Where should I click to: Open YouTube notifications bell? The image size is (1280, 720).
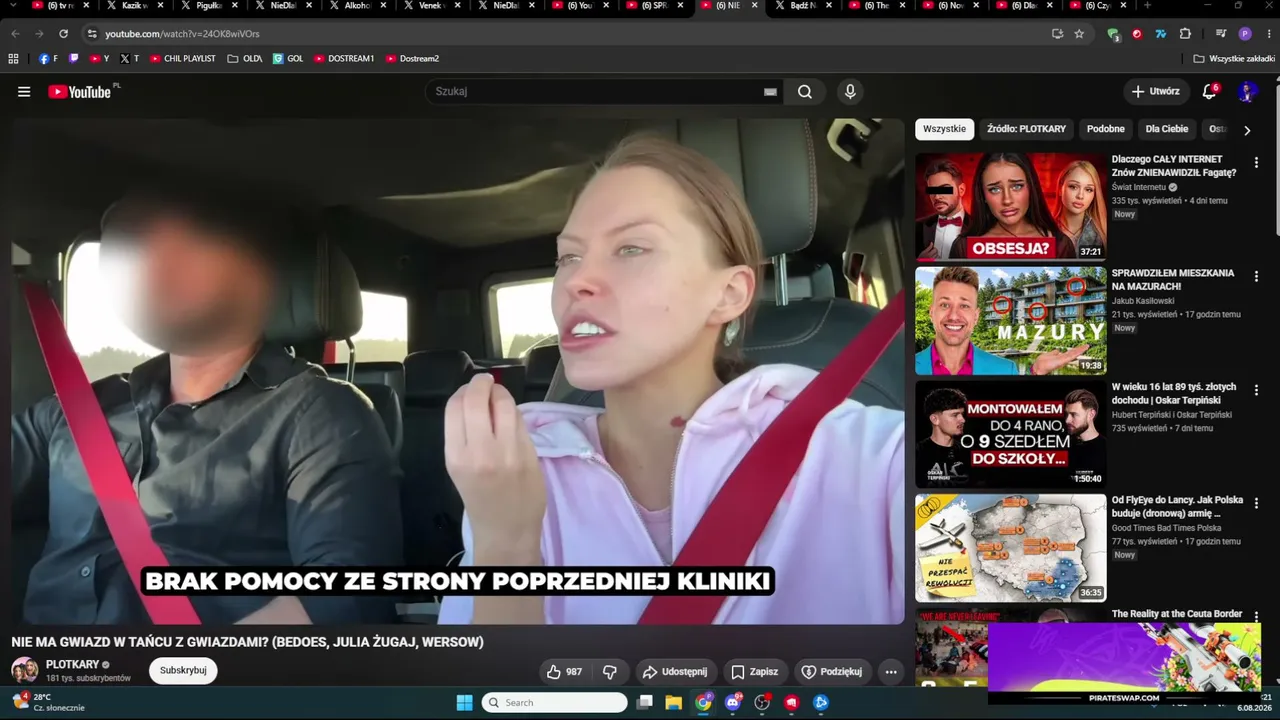pyautogui.click(x=1209, y=92)
